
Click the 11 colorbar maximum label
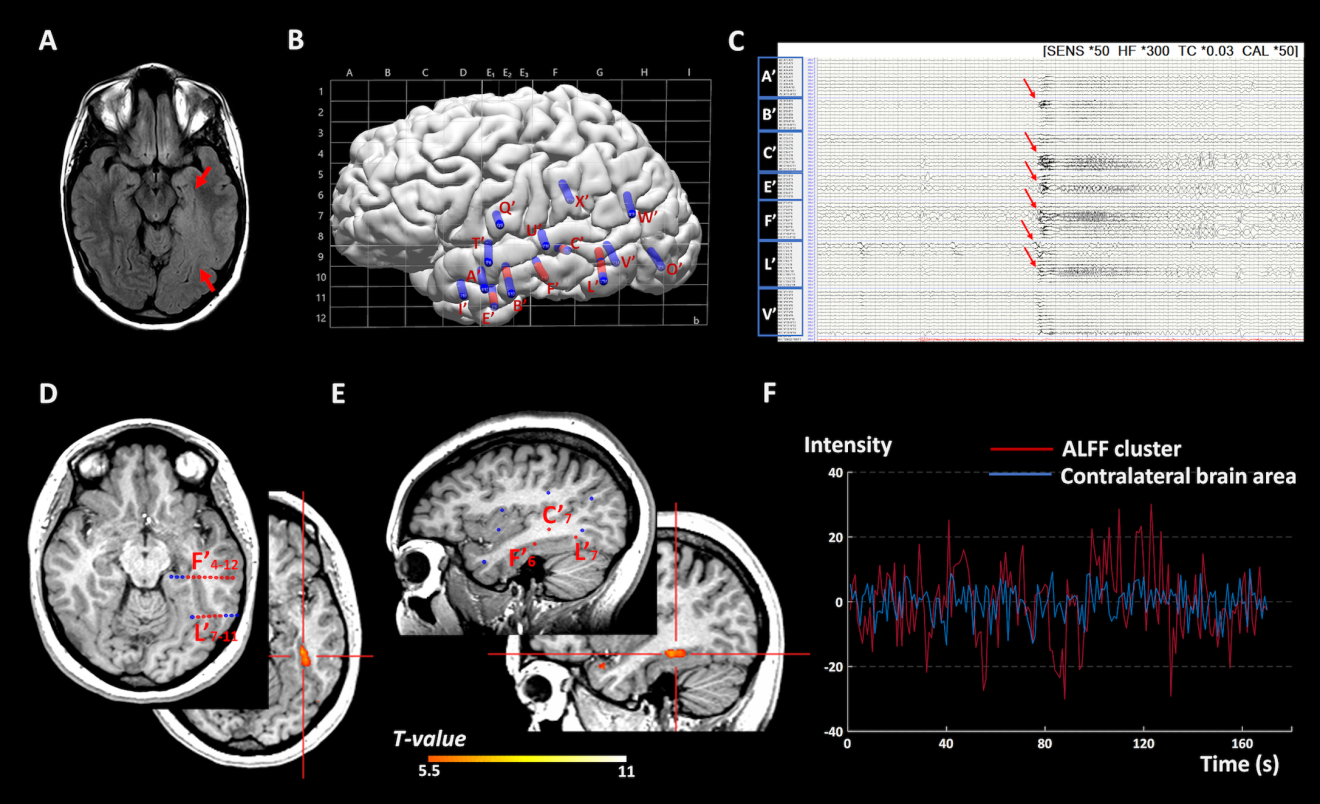click(x=626, y=773)
